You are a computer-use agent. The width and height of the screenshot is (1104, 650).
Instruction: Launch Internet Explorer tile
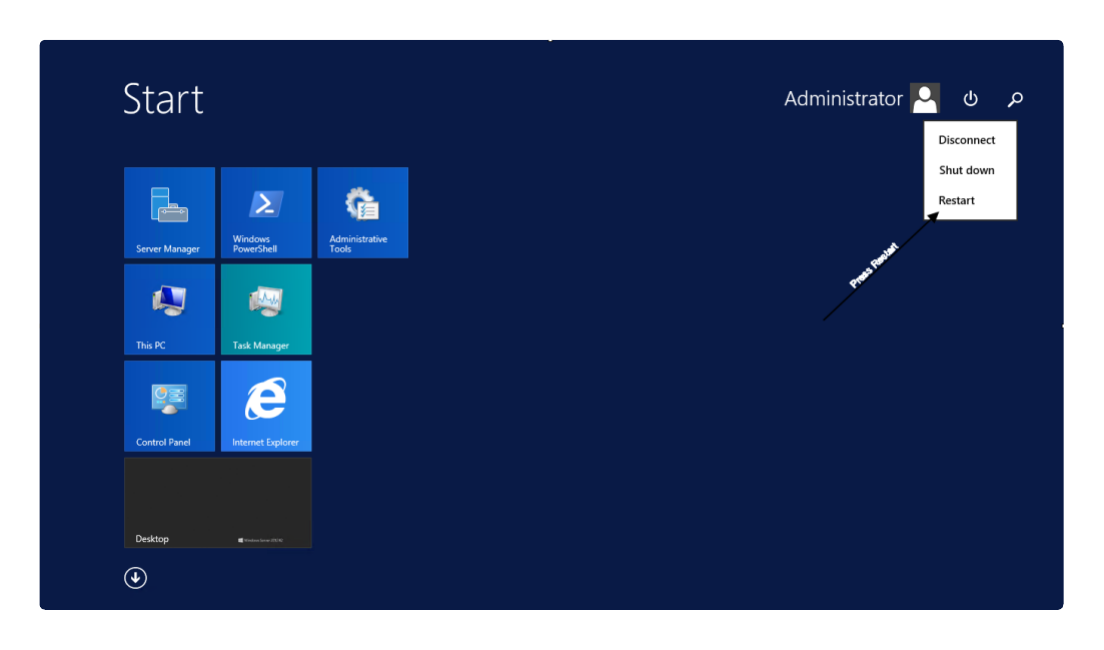pyautogui.click(x=266, y=406)
